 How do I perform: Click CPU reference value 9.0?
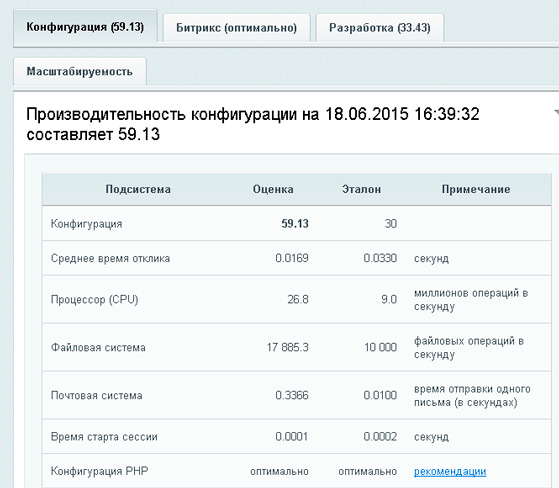[x=389, y=299]
